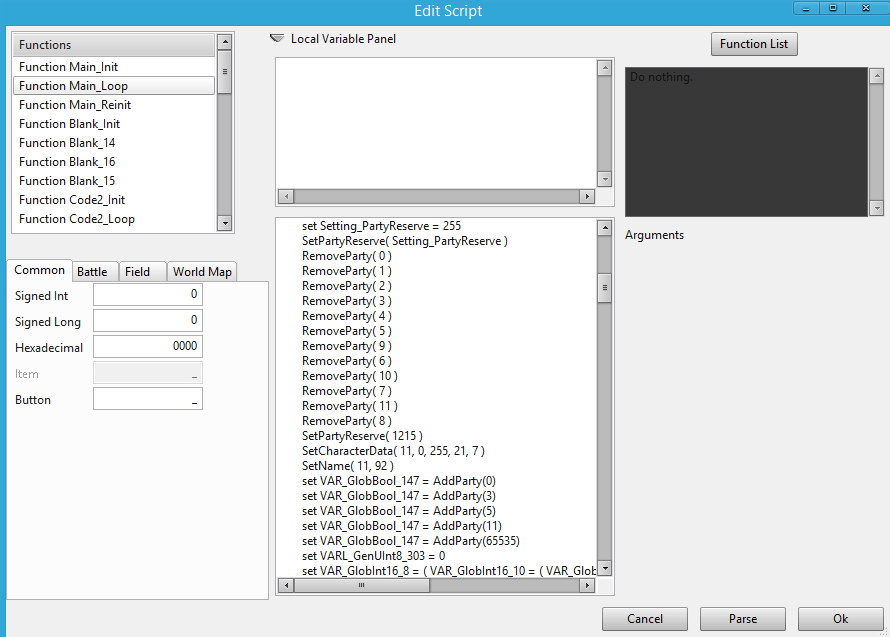Viewport: 890px width, 637px height.
Task: Close the Edit Script window
Action: (x=866, y=8)
